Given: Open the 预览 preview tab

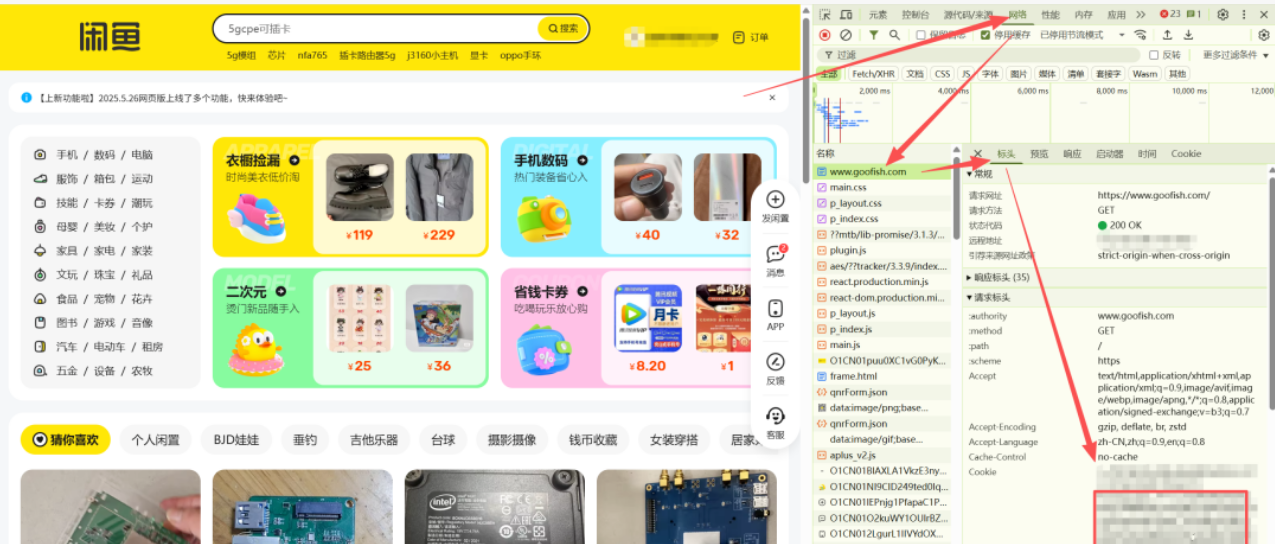Looking at the screenshot, I should pos(1039,154).
